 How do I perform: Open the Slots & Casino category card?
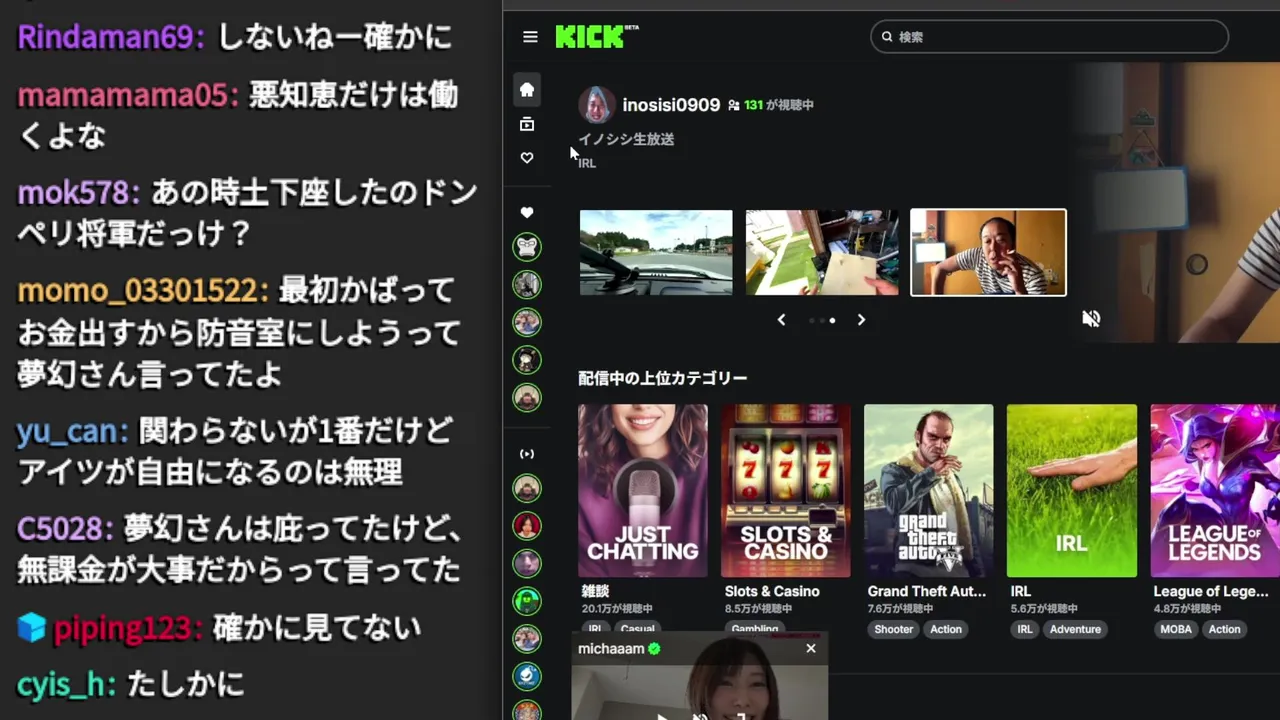(x=786, y=491)
